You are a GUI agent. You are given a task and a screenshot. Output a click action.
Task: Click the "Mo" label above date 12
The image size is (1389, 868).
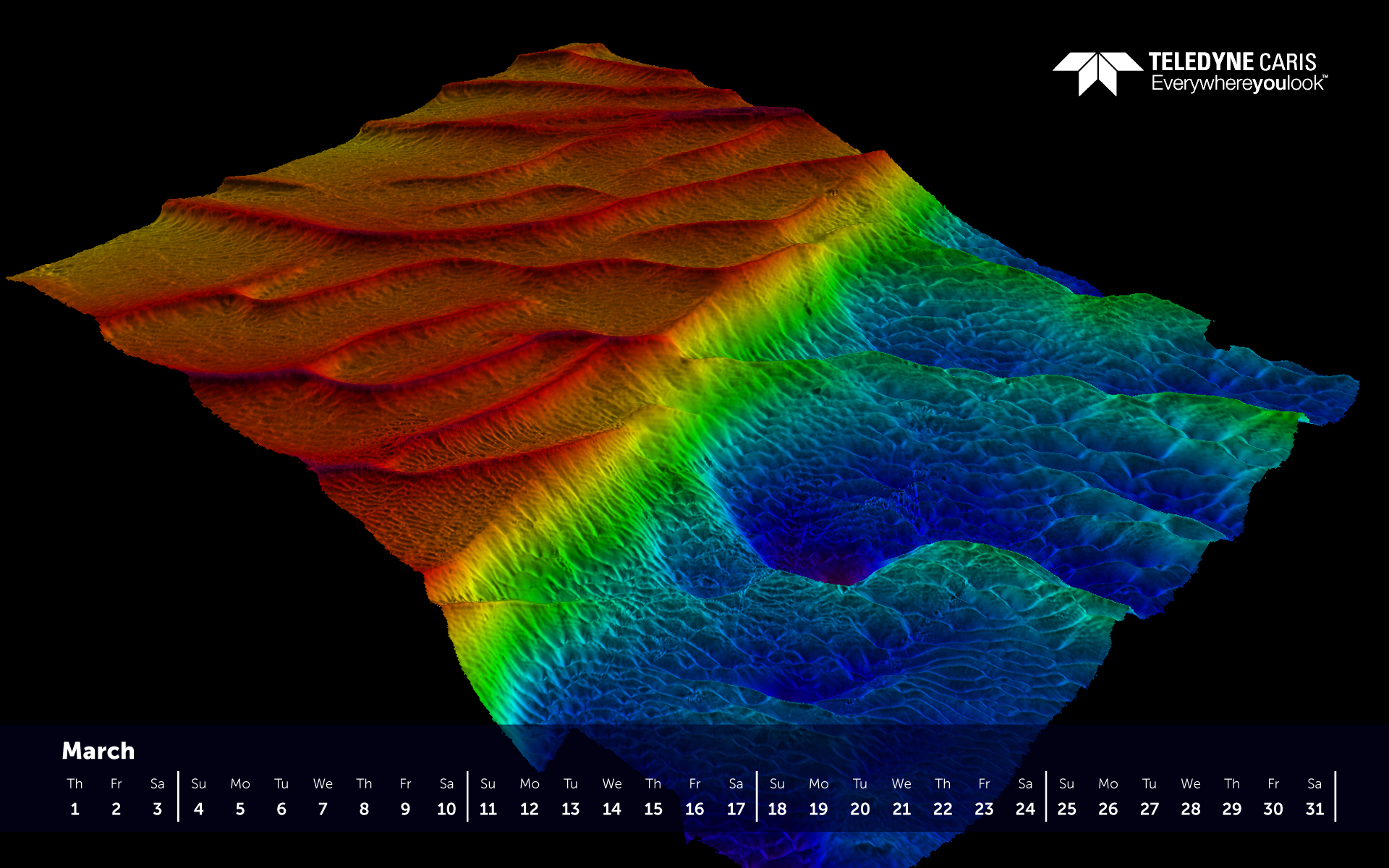coord(530,784)
